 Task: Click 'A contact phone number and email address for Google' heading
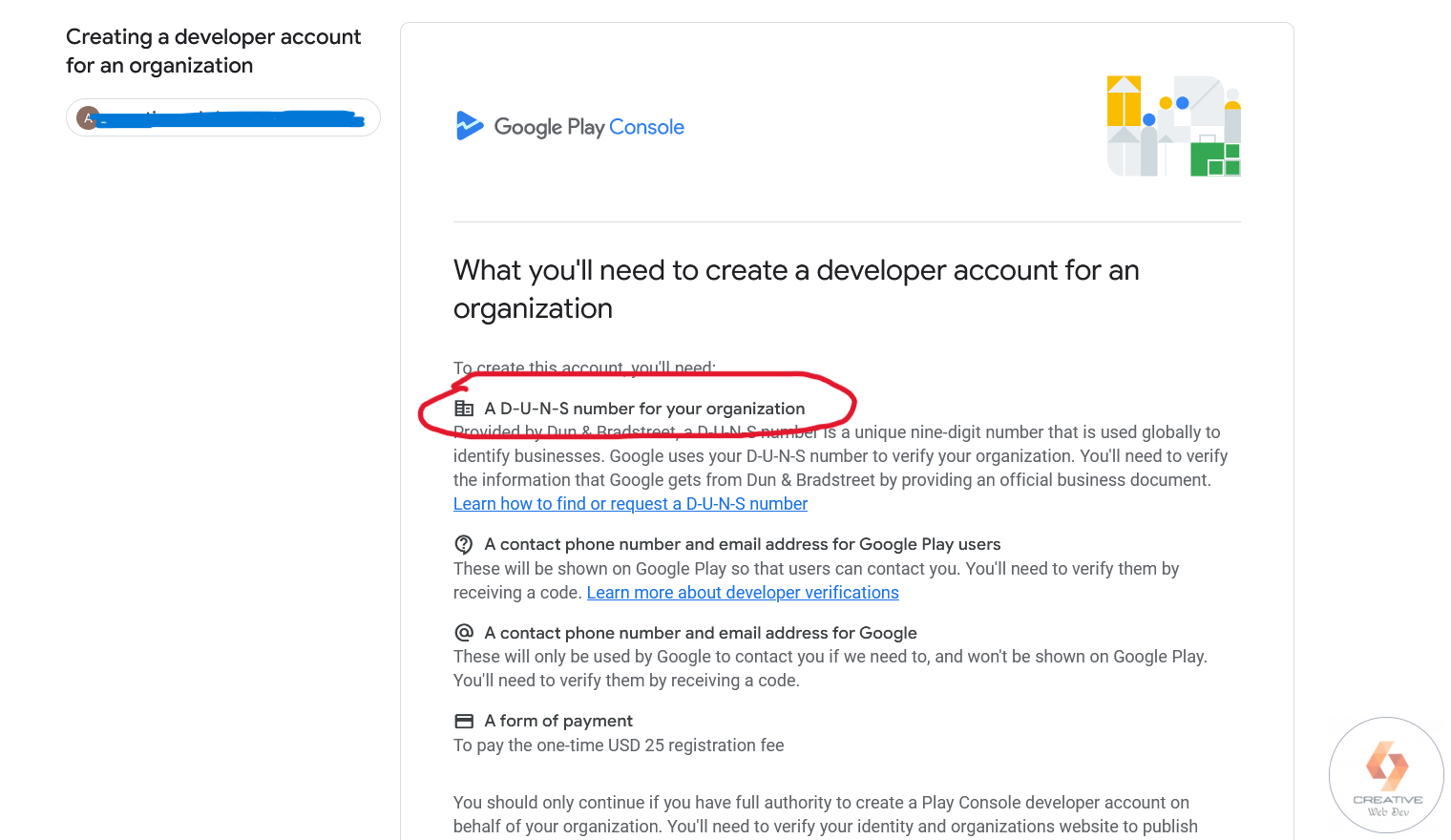click(x=701, y=633)
